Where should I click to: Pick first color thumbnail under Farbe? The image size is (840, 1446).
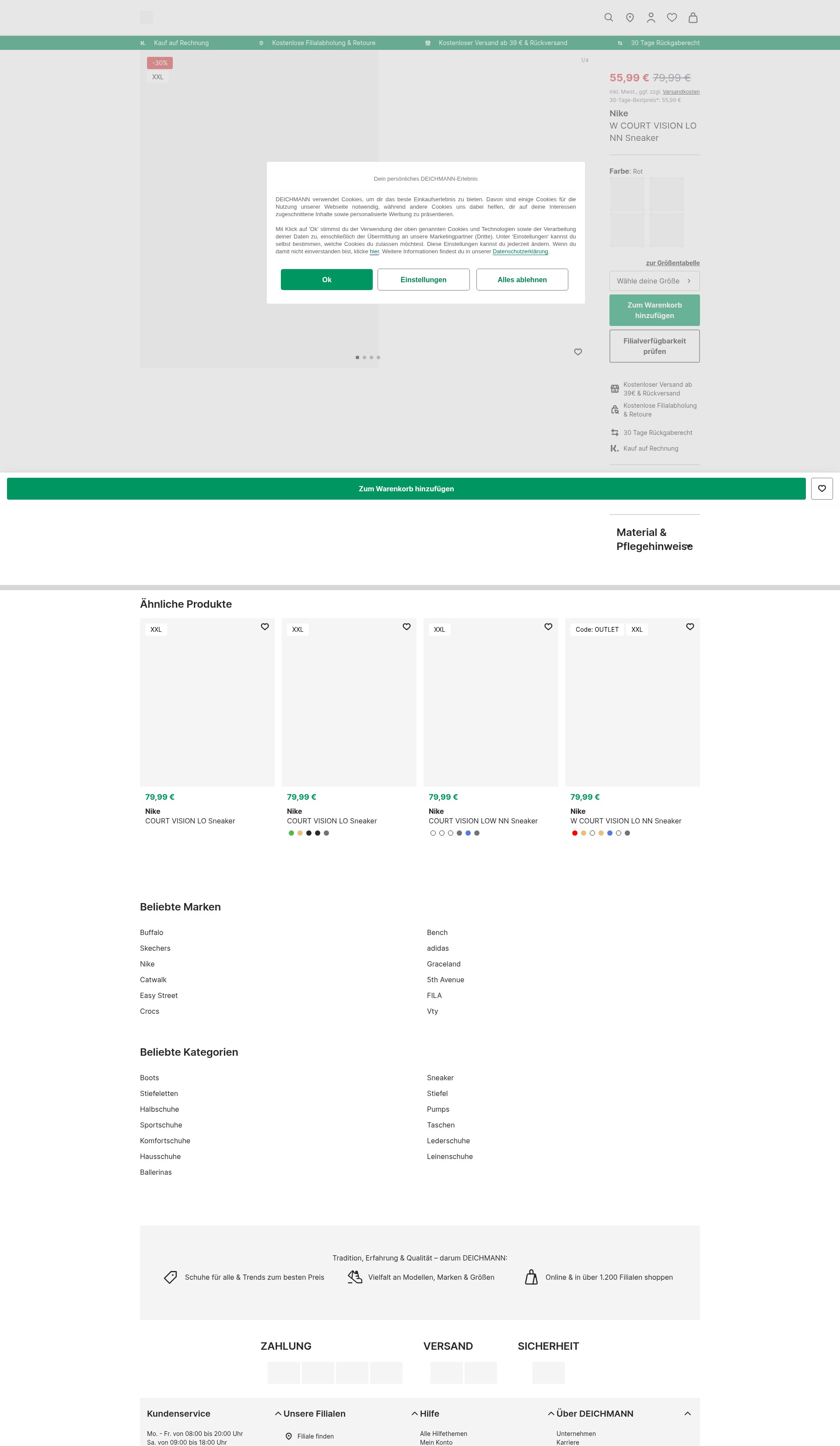(626, 194)
